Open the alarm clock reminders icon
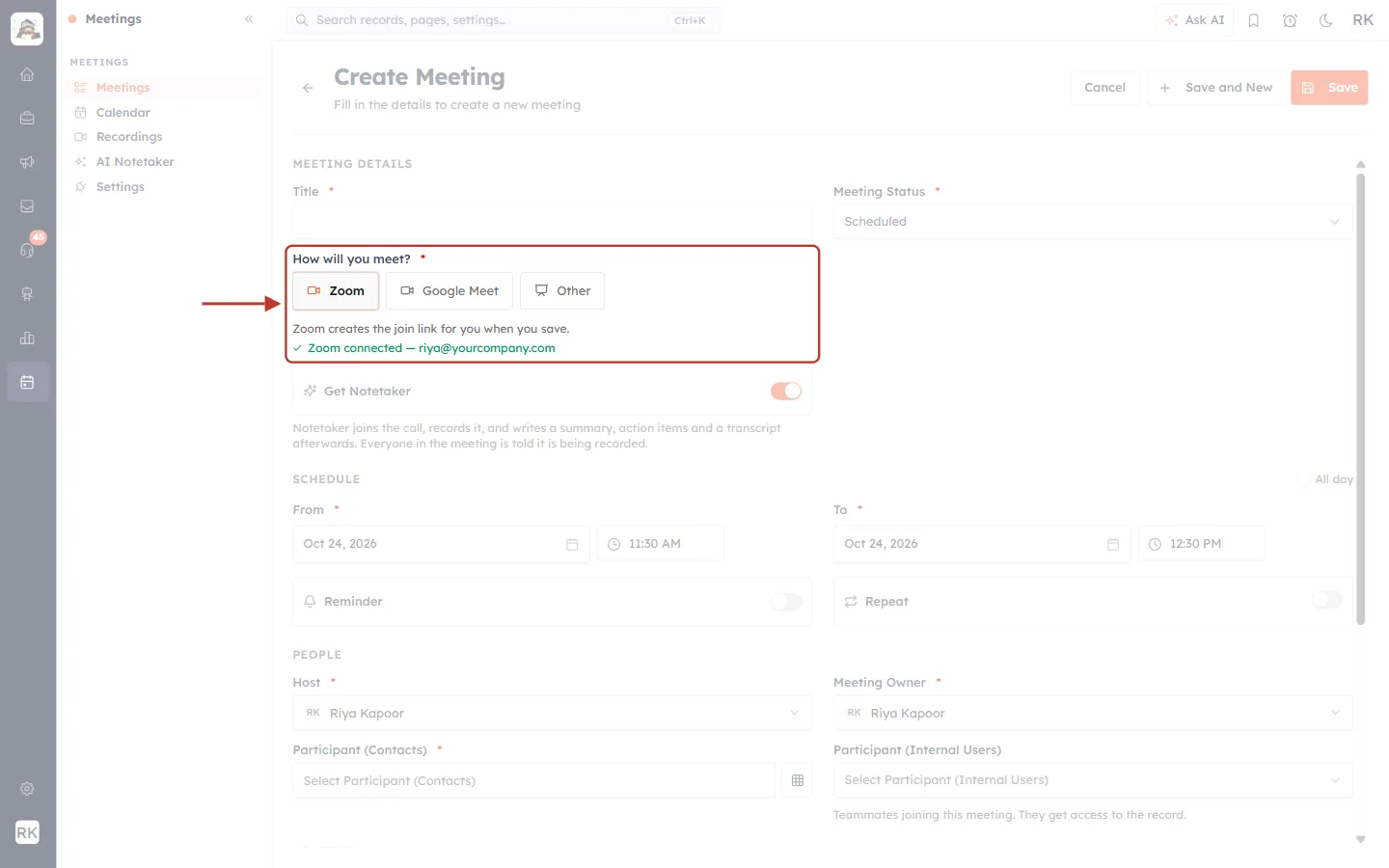The image size is (1389, 868). point(1290,20)
